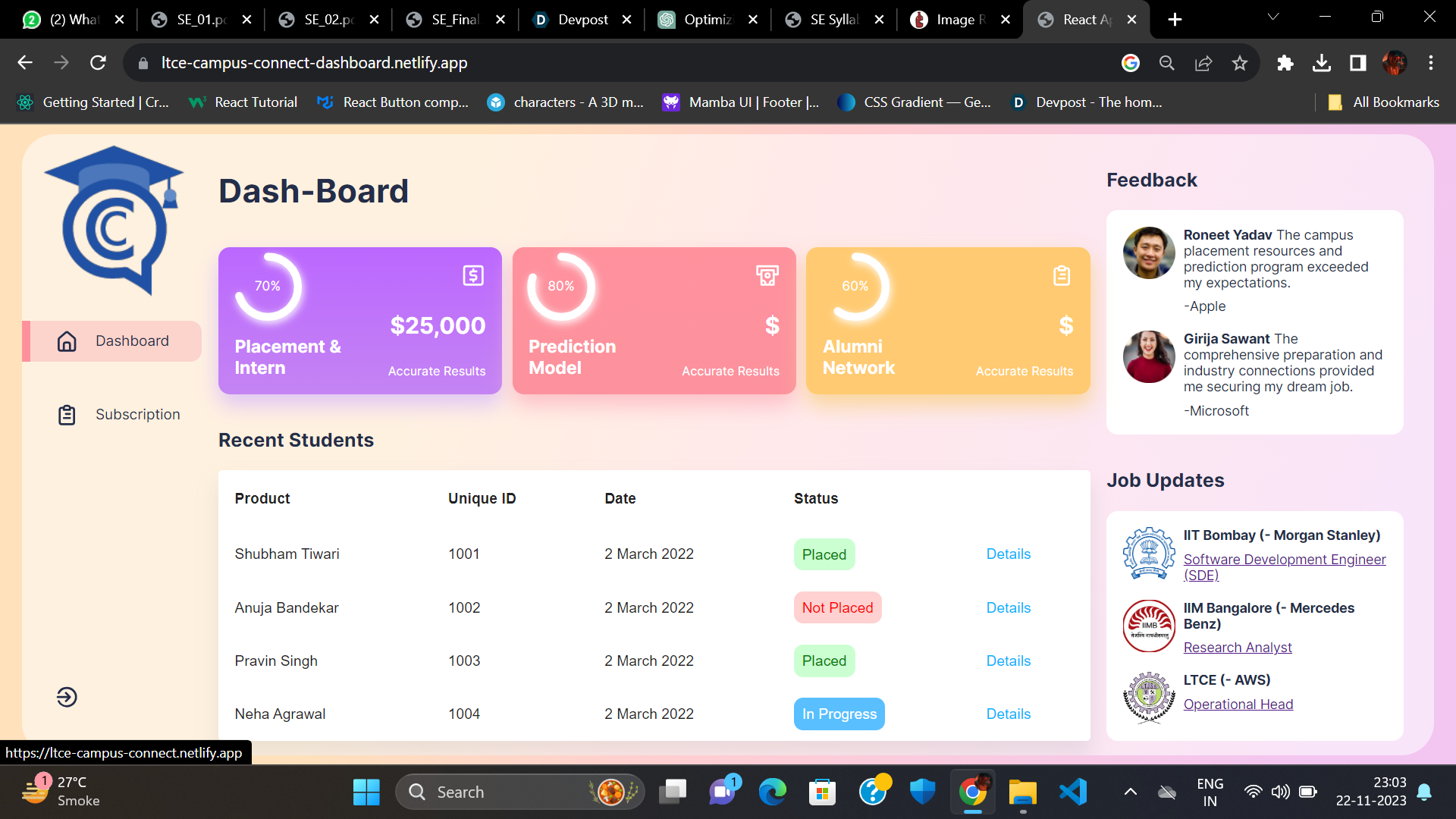Open Software Development Engineer (SDE) job link

click(x=1284, y=566)
